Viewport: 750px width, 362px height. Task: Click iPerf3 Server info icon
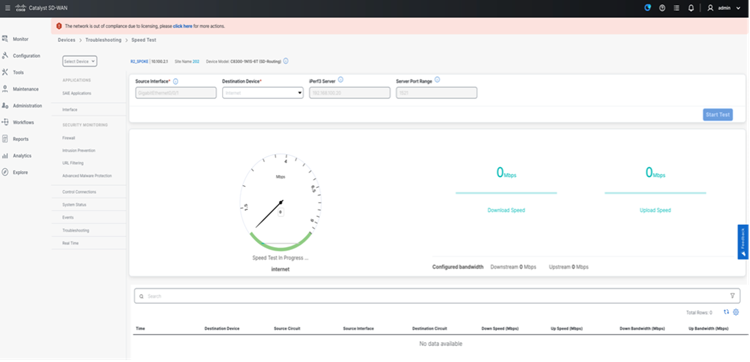pos(341,80)
